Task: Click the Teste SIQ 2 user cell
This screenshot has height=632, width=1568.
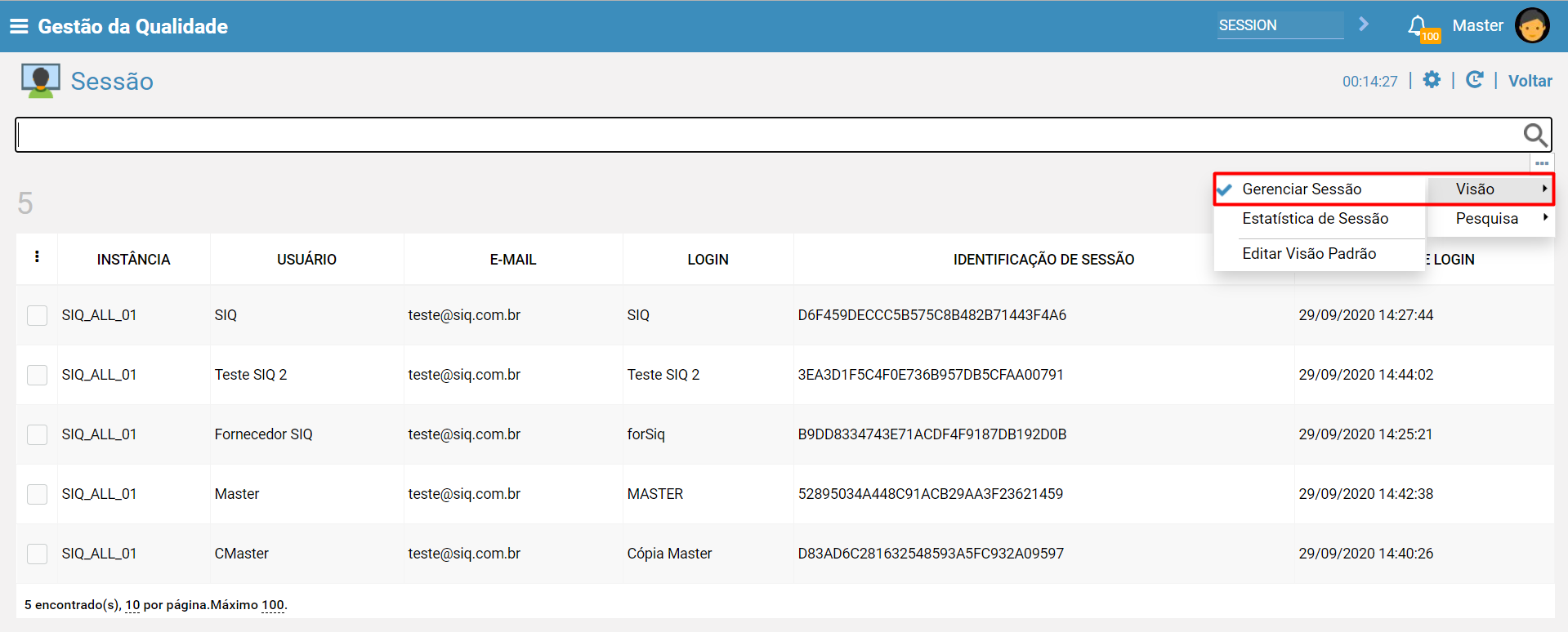Action: point(250,375)
